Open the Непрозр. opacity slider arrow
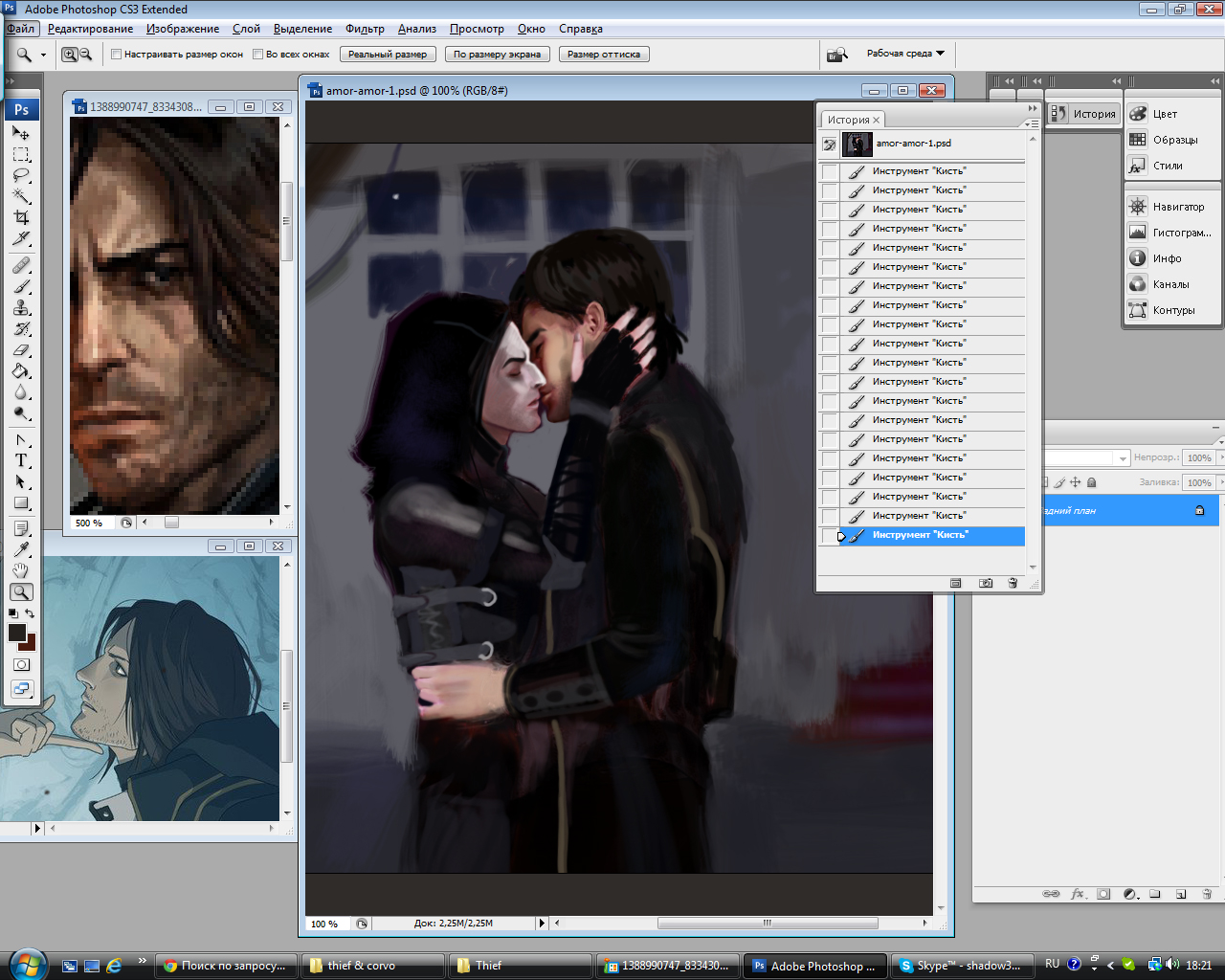 point(1219,458)
